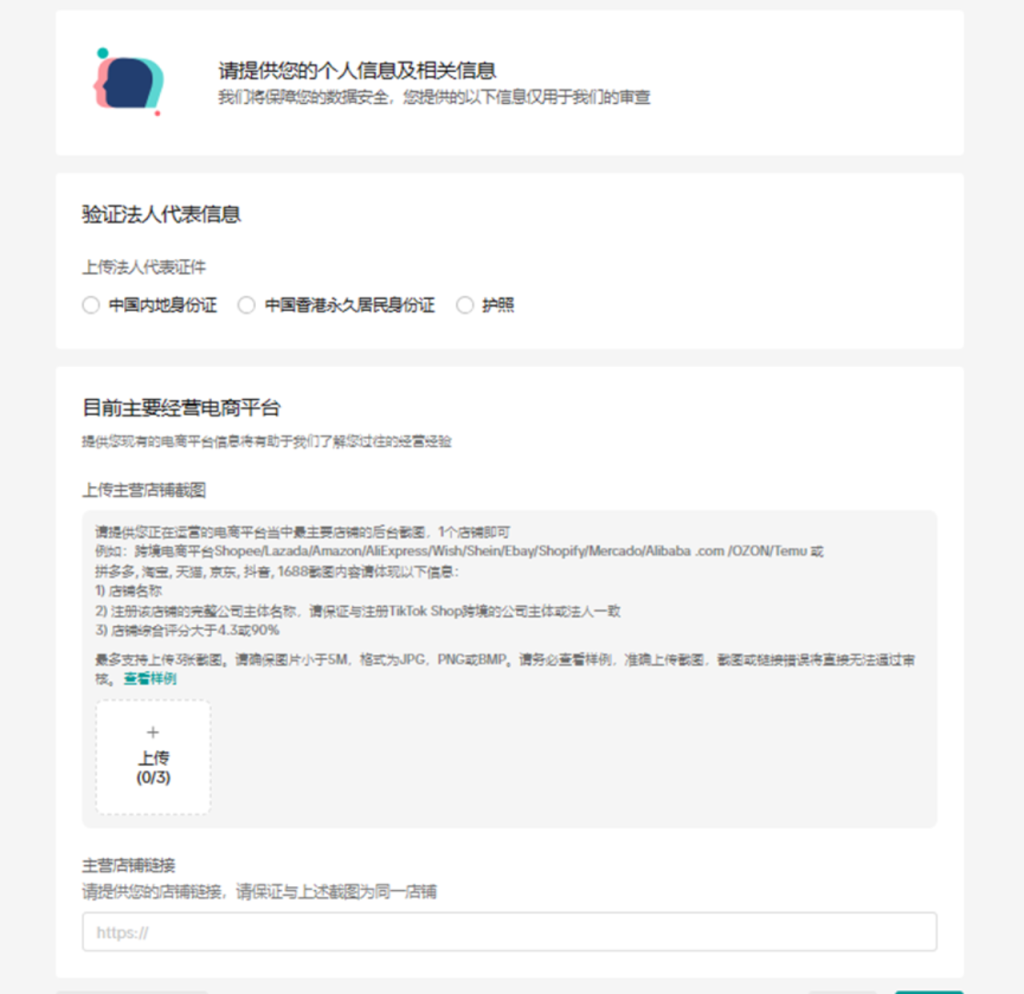This screenshot has height=994, width=1024.
Task: Pick the 护照 radio circle
Action: 464,305
